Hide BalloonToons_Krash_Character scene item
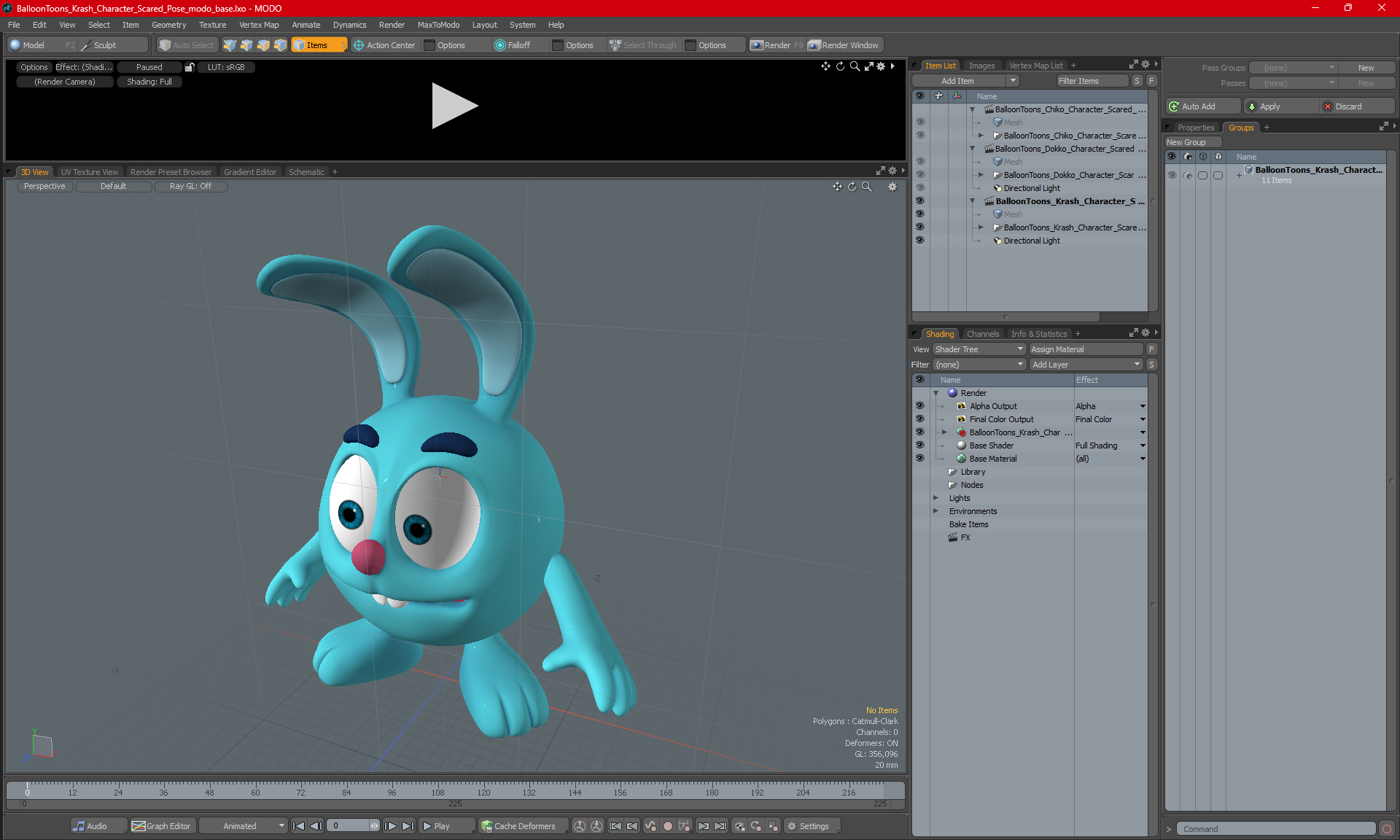The width and height of the screenshot is (1400, 840). pos(920,201)
